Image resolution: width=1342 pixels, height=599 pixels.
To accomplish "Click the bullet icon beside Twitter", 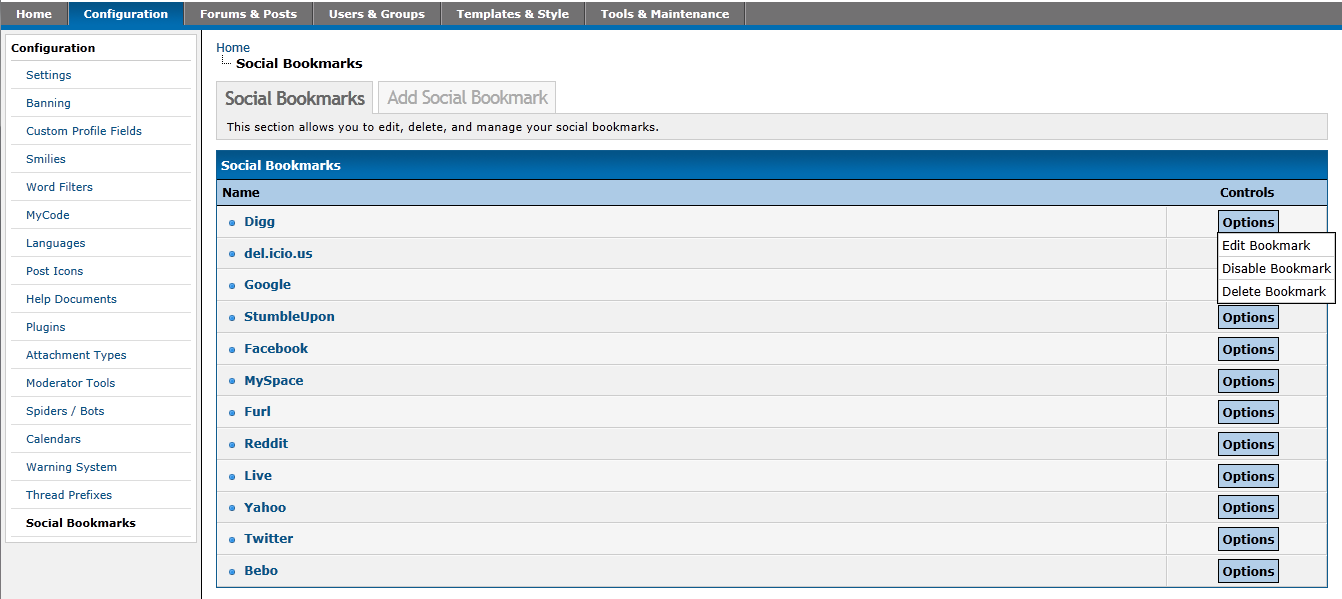I will coord(232,540).
